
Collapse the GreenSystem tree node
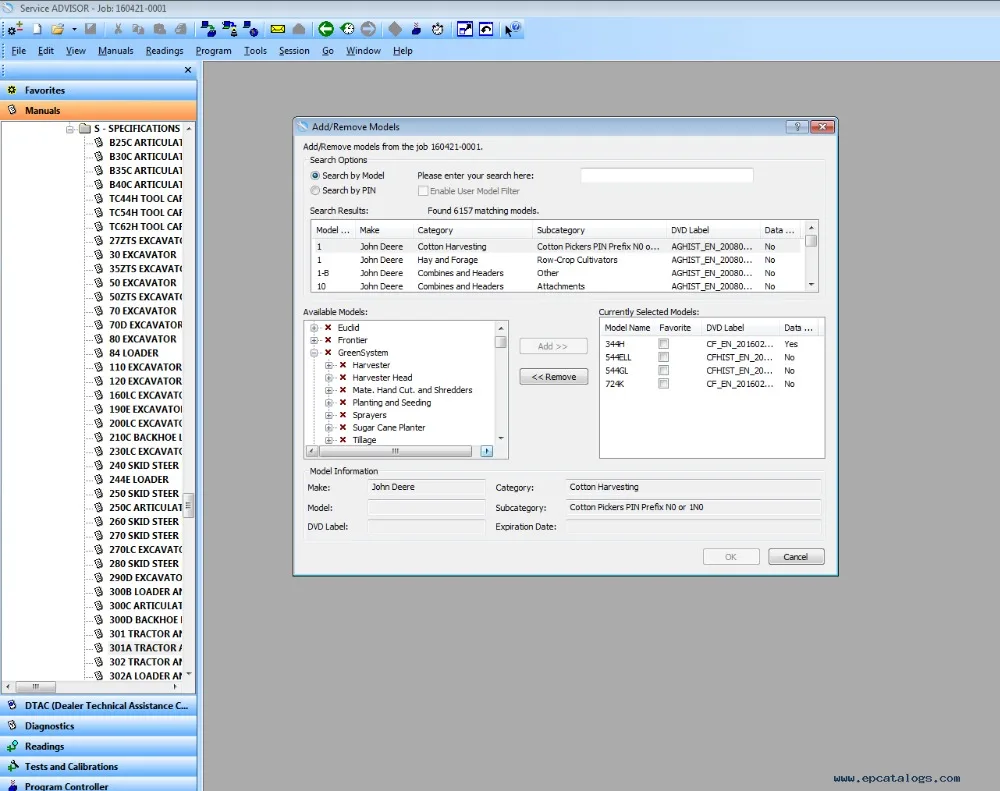[x=314, y=353]
